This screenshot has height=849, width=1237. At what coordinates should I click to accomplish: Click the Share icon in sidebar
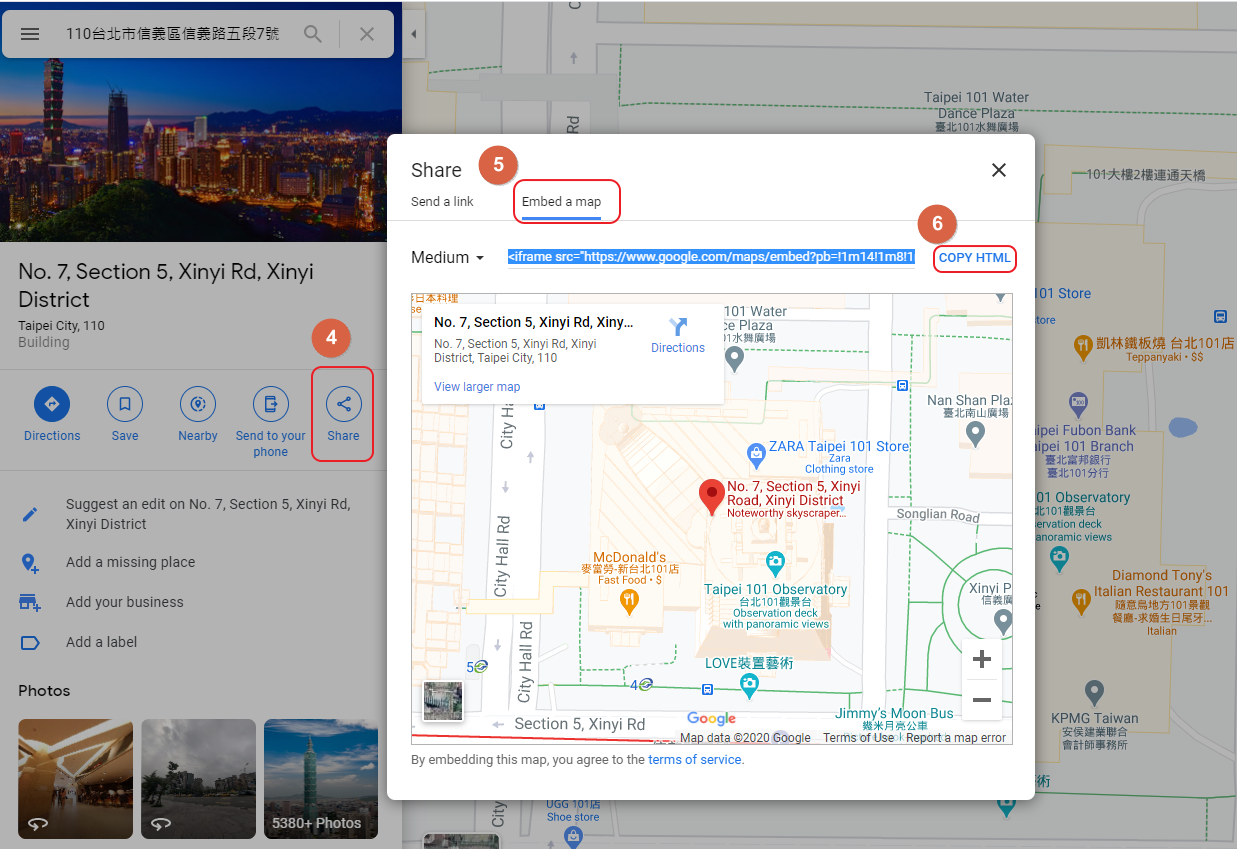tap(343, 404)
